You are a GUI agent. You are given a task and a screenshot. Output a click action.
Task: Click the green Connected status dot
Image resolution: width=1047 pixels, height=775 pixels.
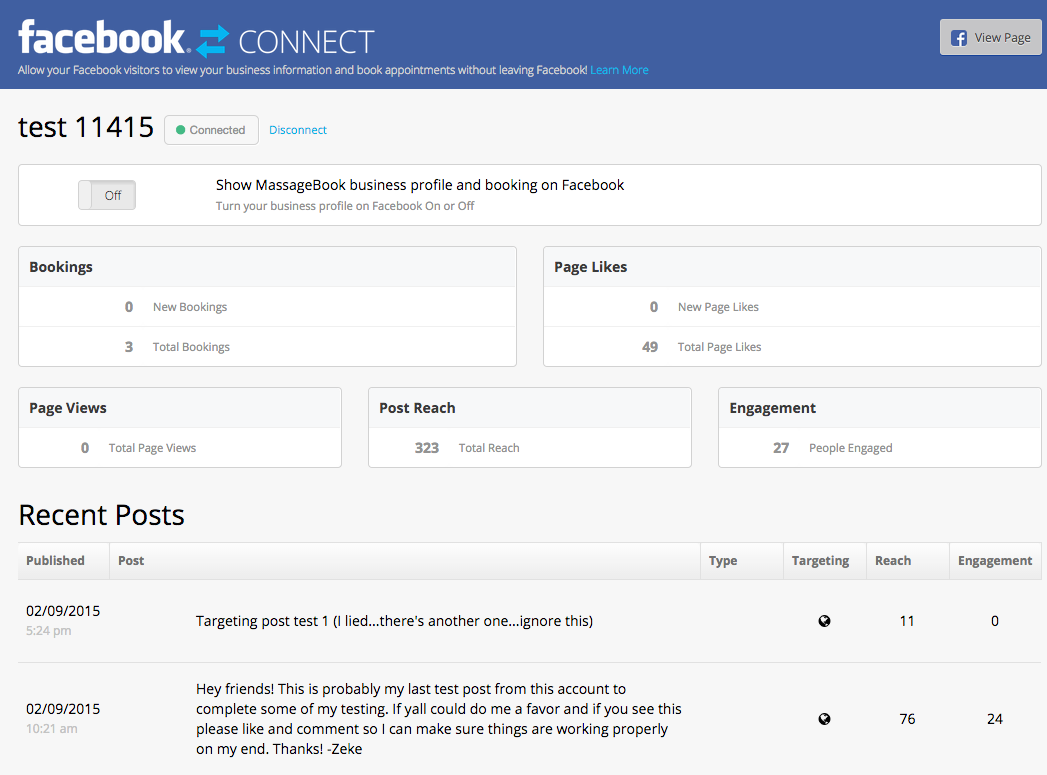180,130
